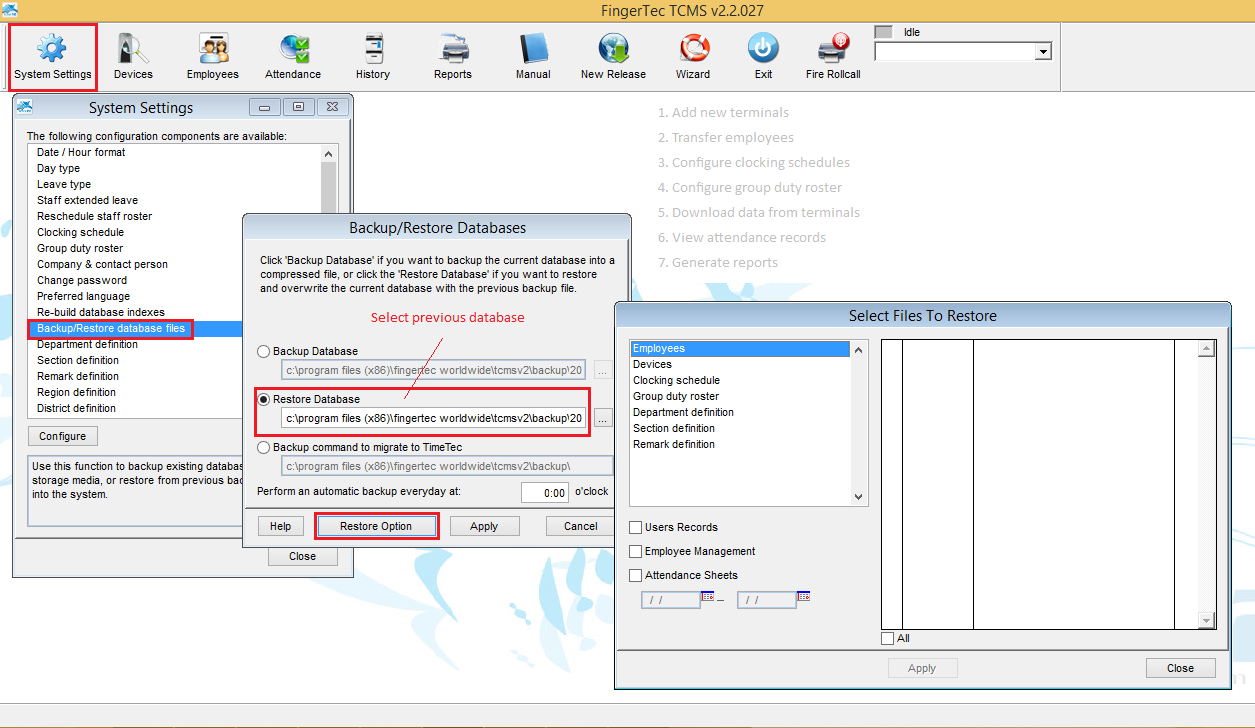Click the System Settings window icon
Image resolution: width=1255 pixels, height=728 pixels.
point(25,107)
